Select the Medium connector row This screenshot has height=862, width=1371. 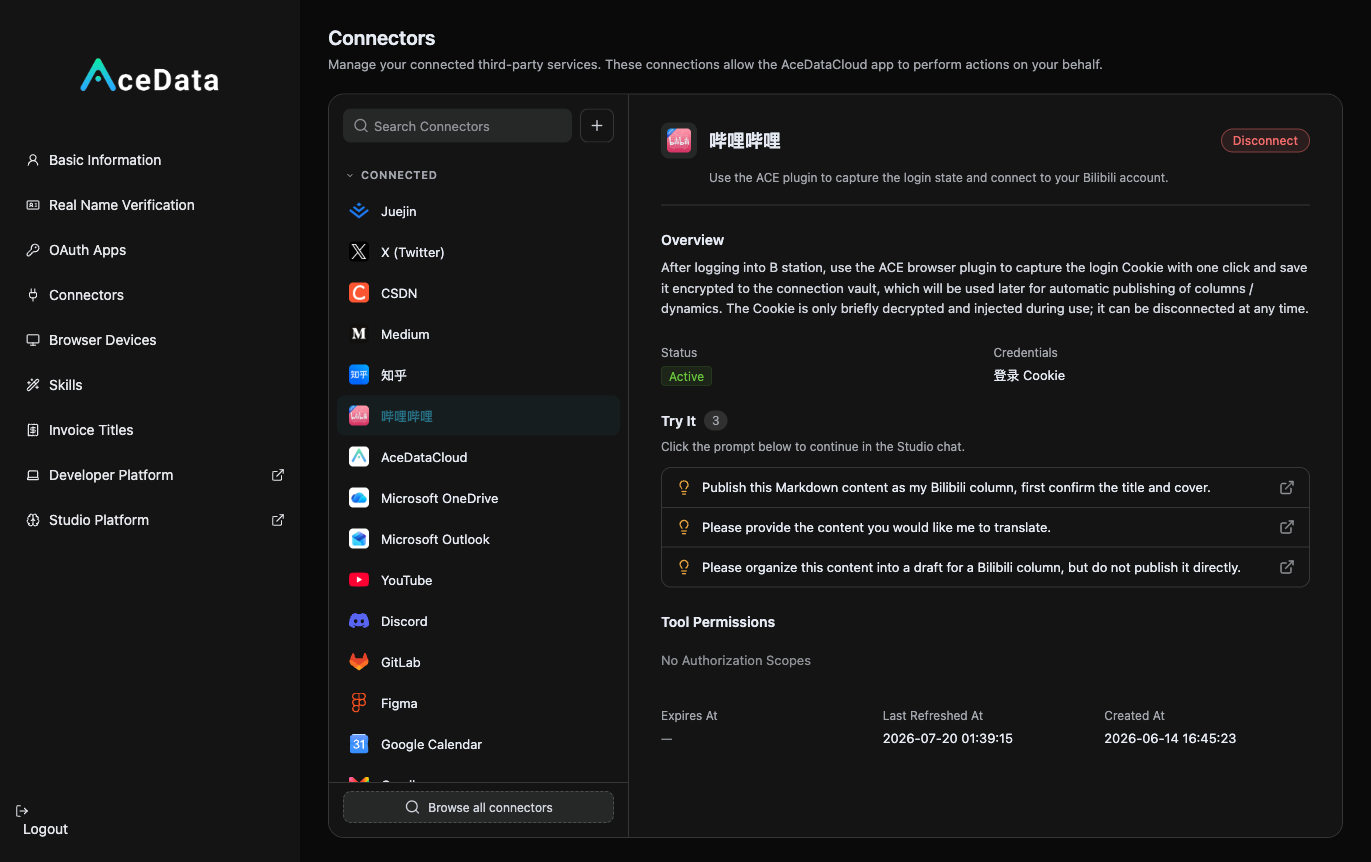(478, 334)
